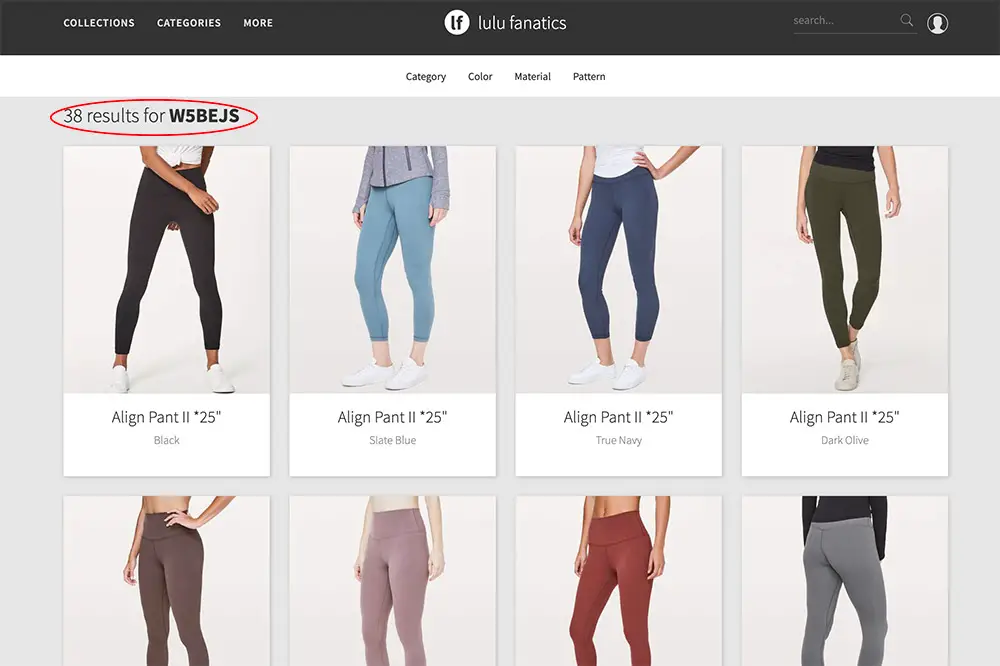The height and width of the screenshot is (666, 1000).
Task: Open the dusty pink leggings product photo
Action: click(x=392, y=581)
